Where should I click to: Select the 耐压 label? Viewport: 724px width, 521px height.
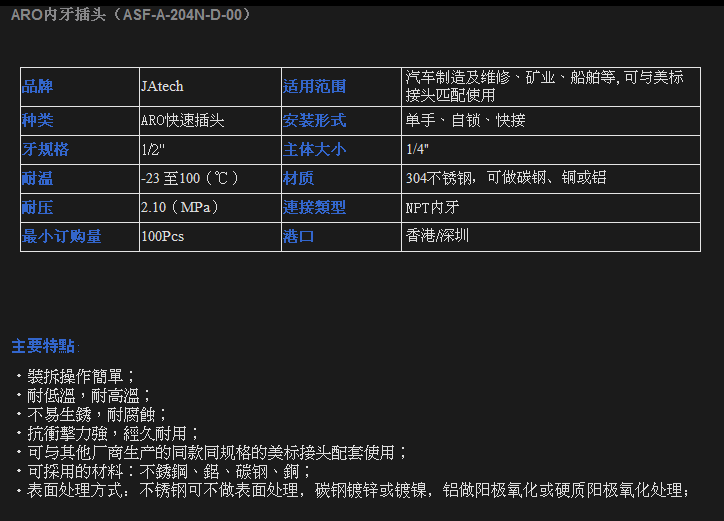point(37,207)
